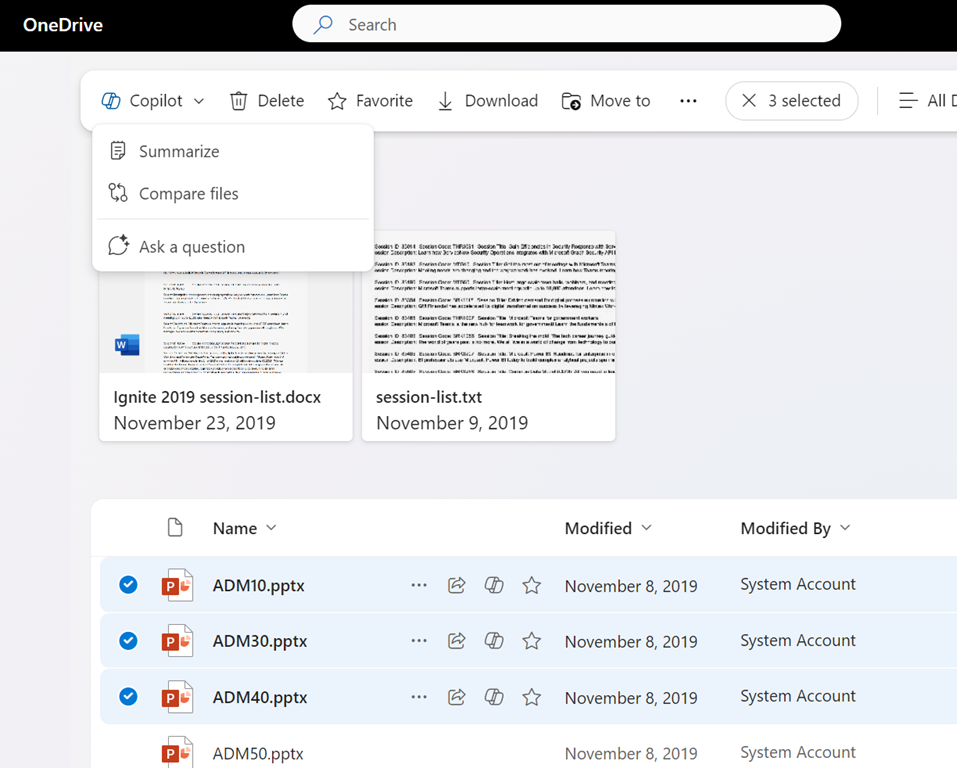This screenshot has width=957, height=768.
Task: Expand the Name column sort dropdown
Action: [x=271, y=528]
